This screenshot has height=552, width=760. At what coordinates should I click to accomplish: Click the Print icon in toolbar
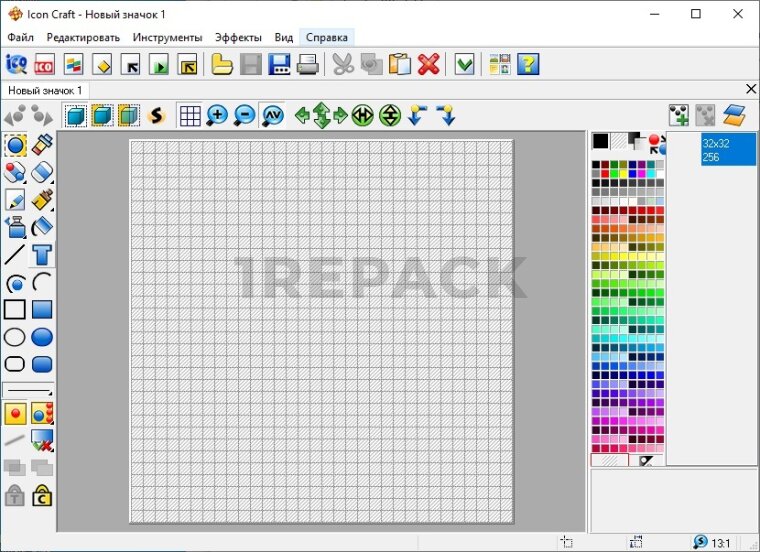tap(307, 65)
